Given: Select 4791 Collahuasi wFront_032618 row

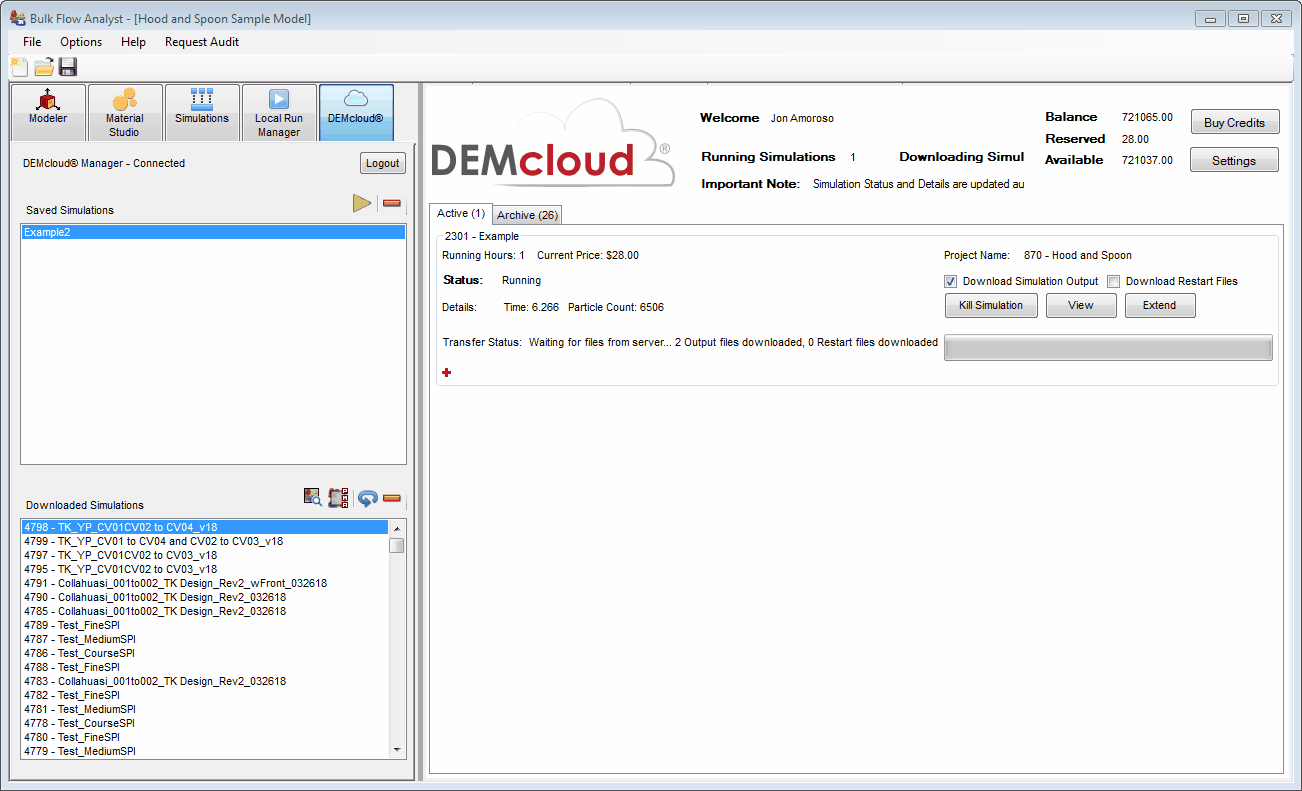Looking at the screenshot, I should 205,583.
